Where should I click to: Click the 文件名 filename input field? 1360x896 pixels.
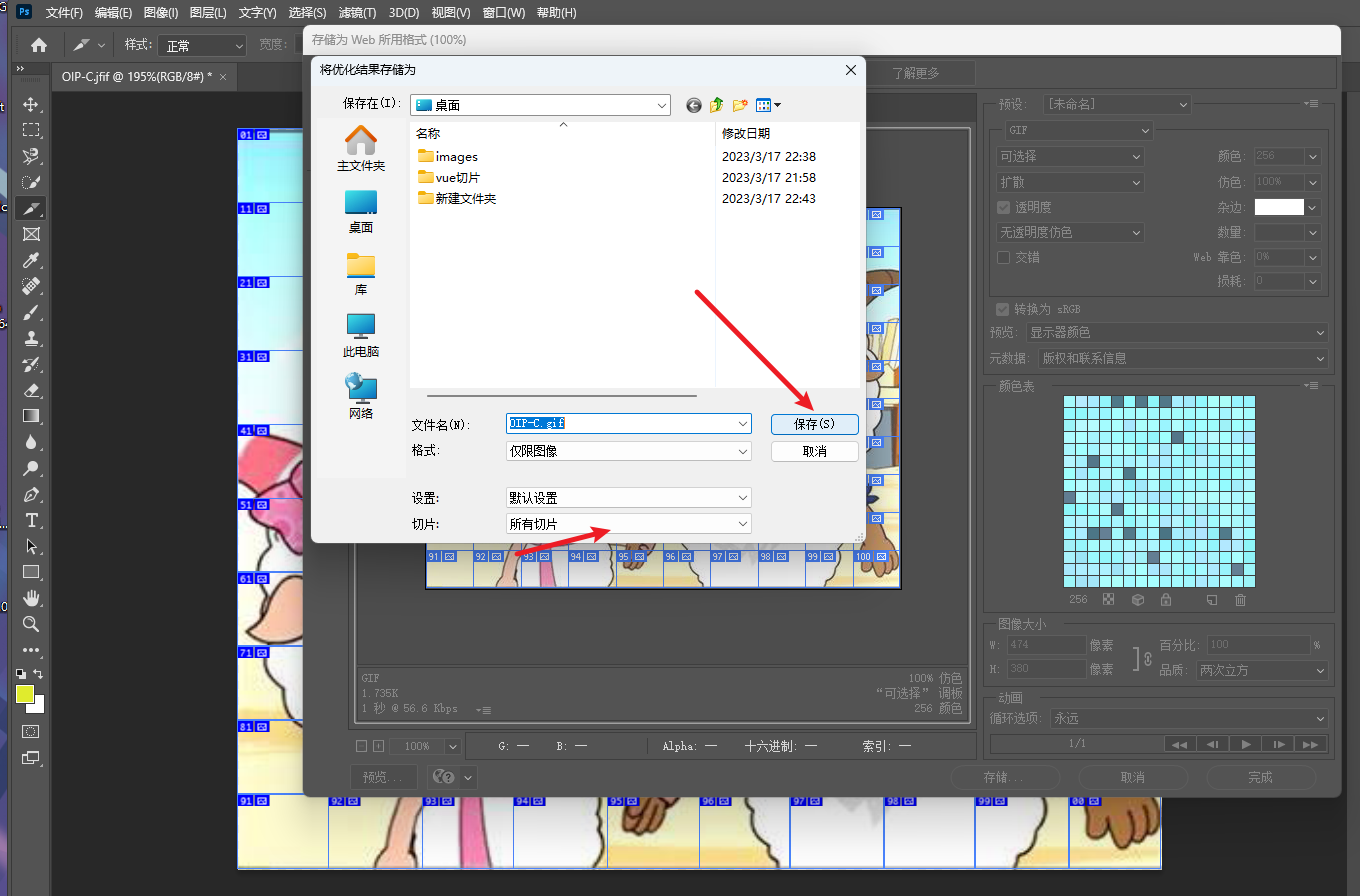(629, 424)
